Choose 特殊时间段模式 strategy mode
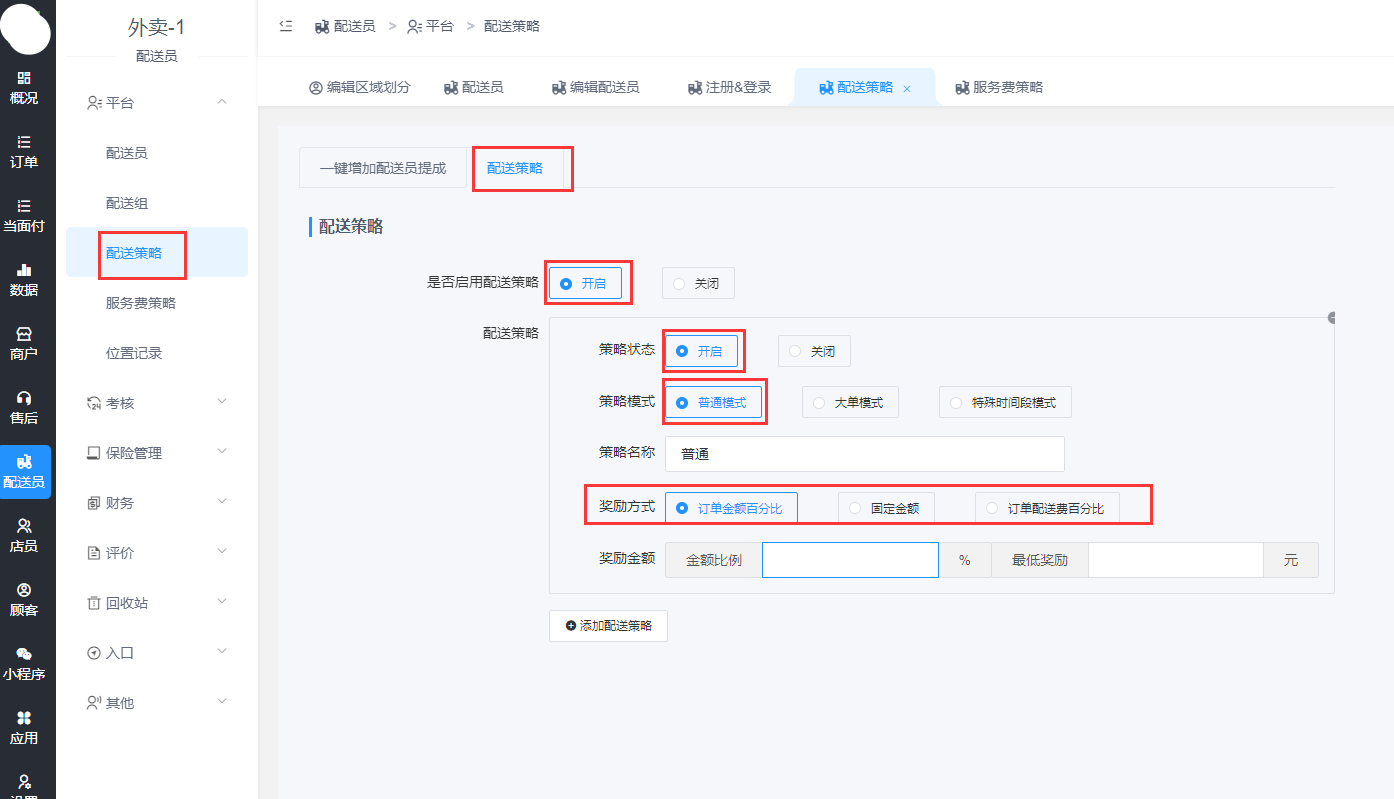The width and height of the screenshot is (1394, 799). pyautogui.click(x=1005, y=402)
